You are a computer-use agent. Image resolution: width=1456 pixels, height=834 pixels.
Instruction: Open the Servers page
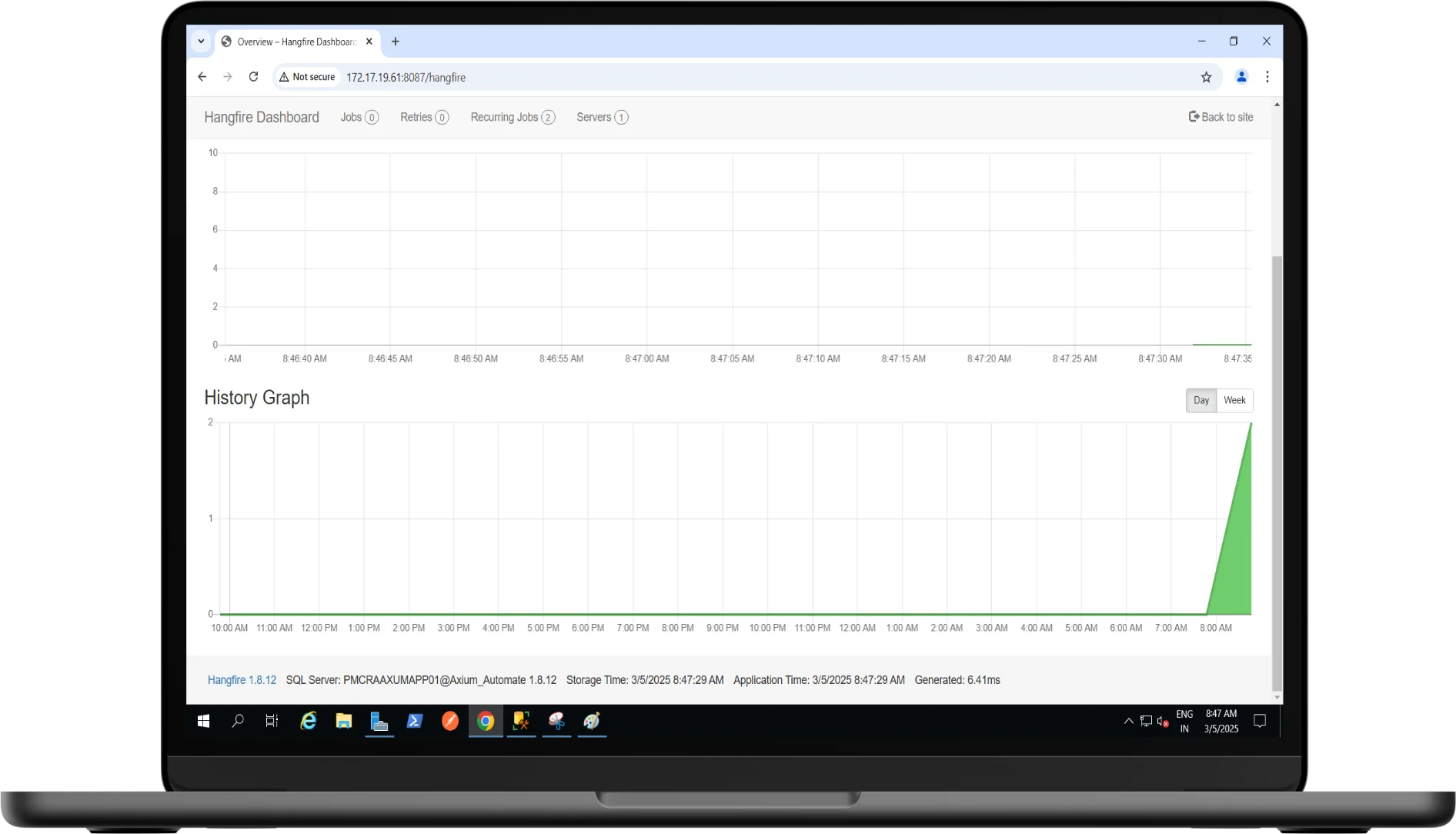tap(602, 117)
